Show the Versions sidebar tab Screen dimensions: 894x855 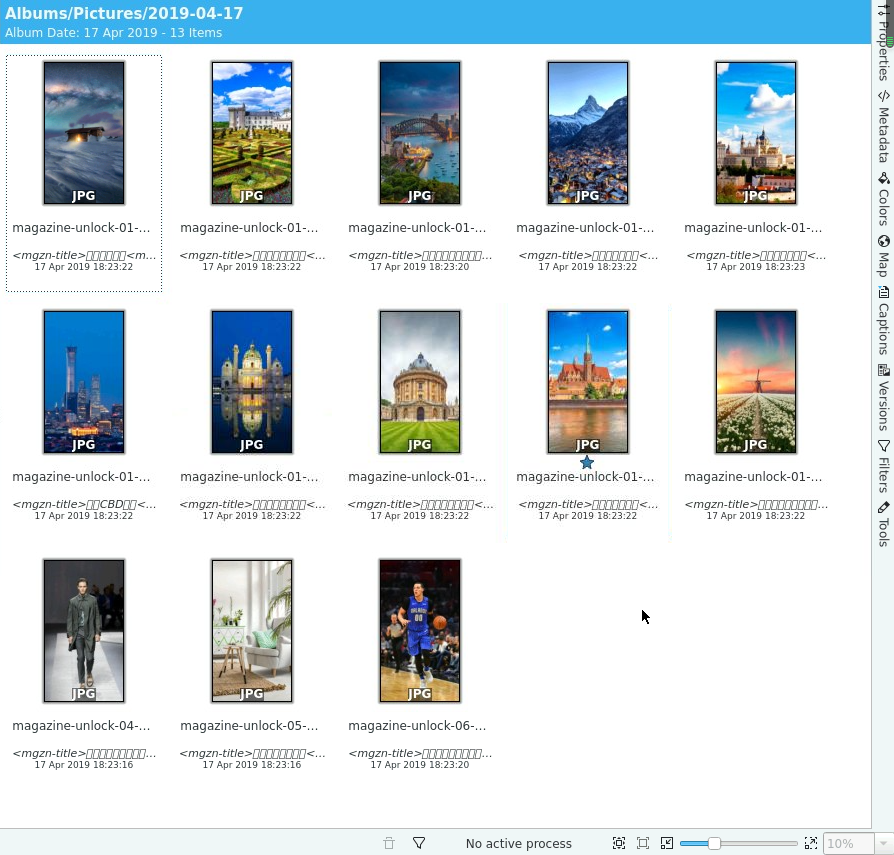click(883, 398)
